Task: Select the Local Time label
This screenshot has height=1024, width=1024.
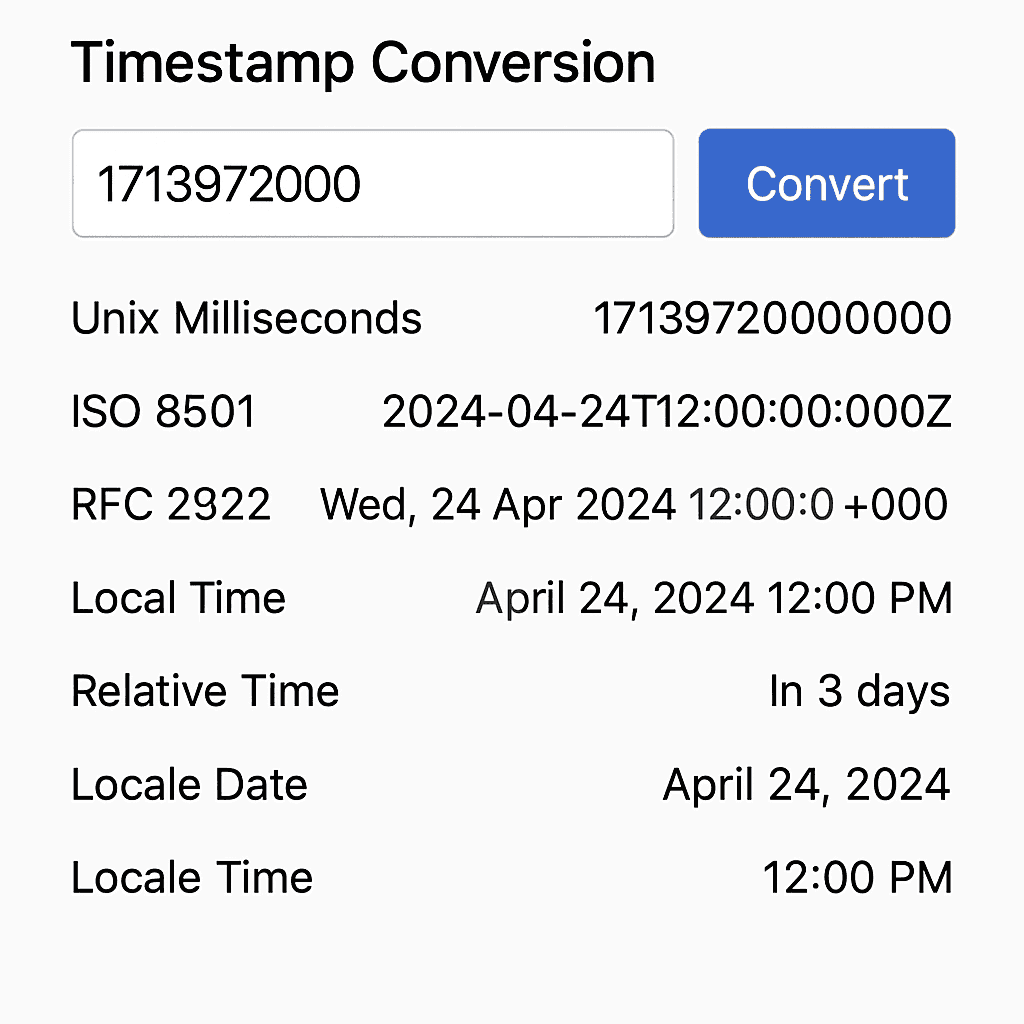Action: pos(178,597)
